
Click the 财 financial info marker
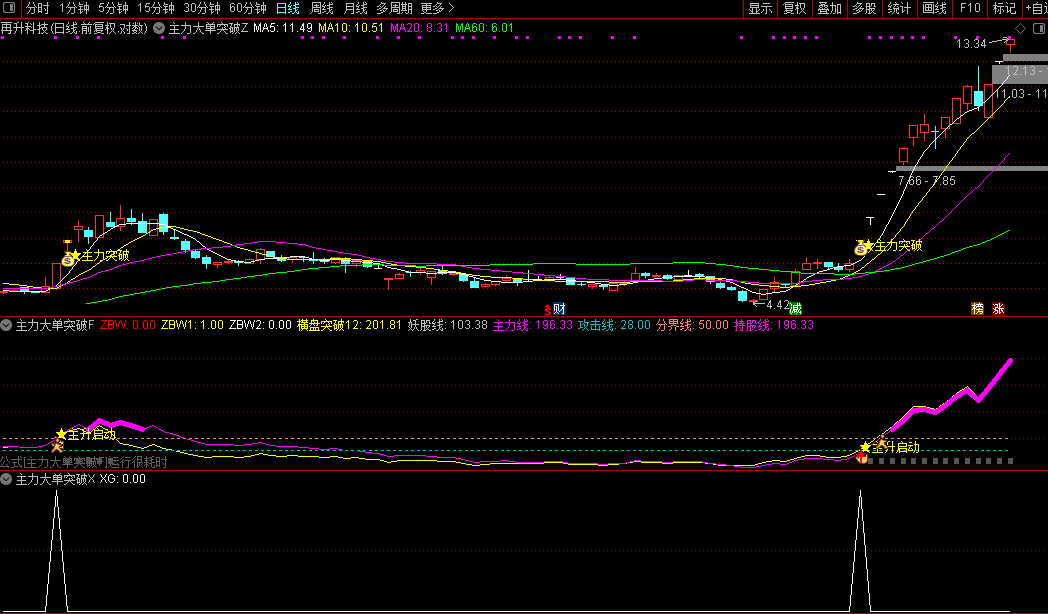pos(560,309)
